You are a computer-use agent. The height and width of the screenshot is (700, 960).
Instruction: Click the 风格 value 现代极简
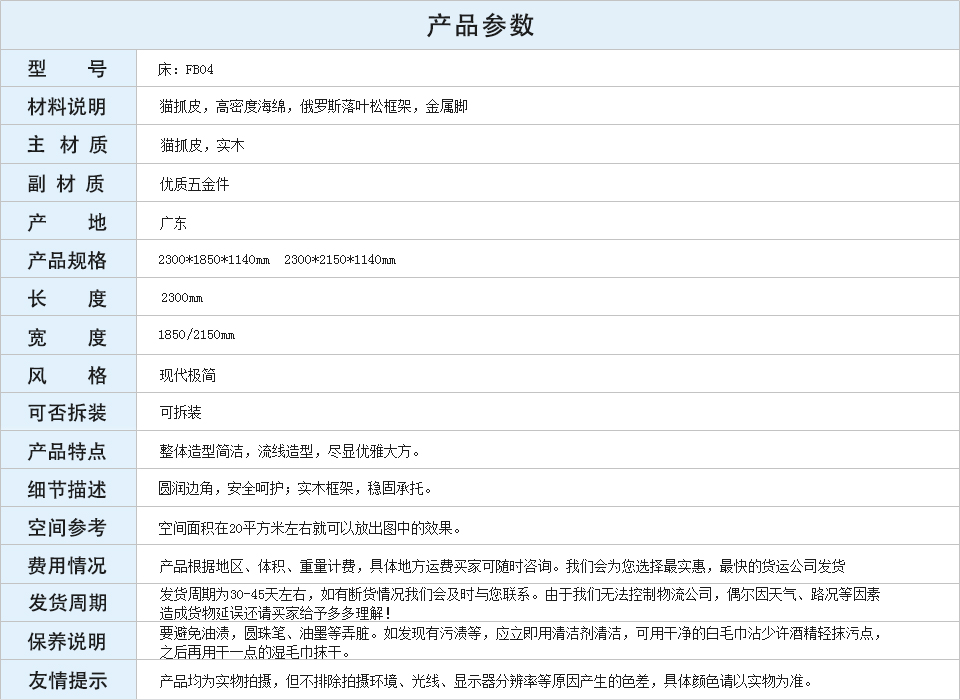tap(187, 375)
